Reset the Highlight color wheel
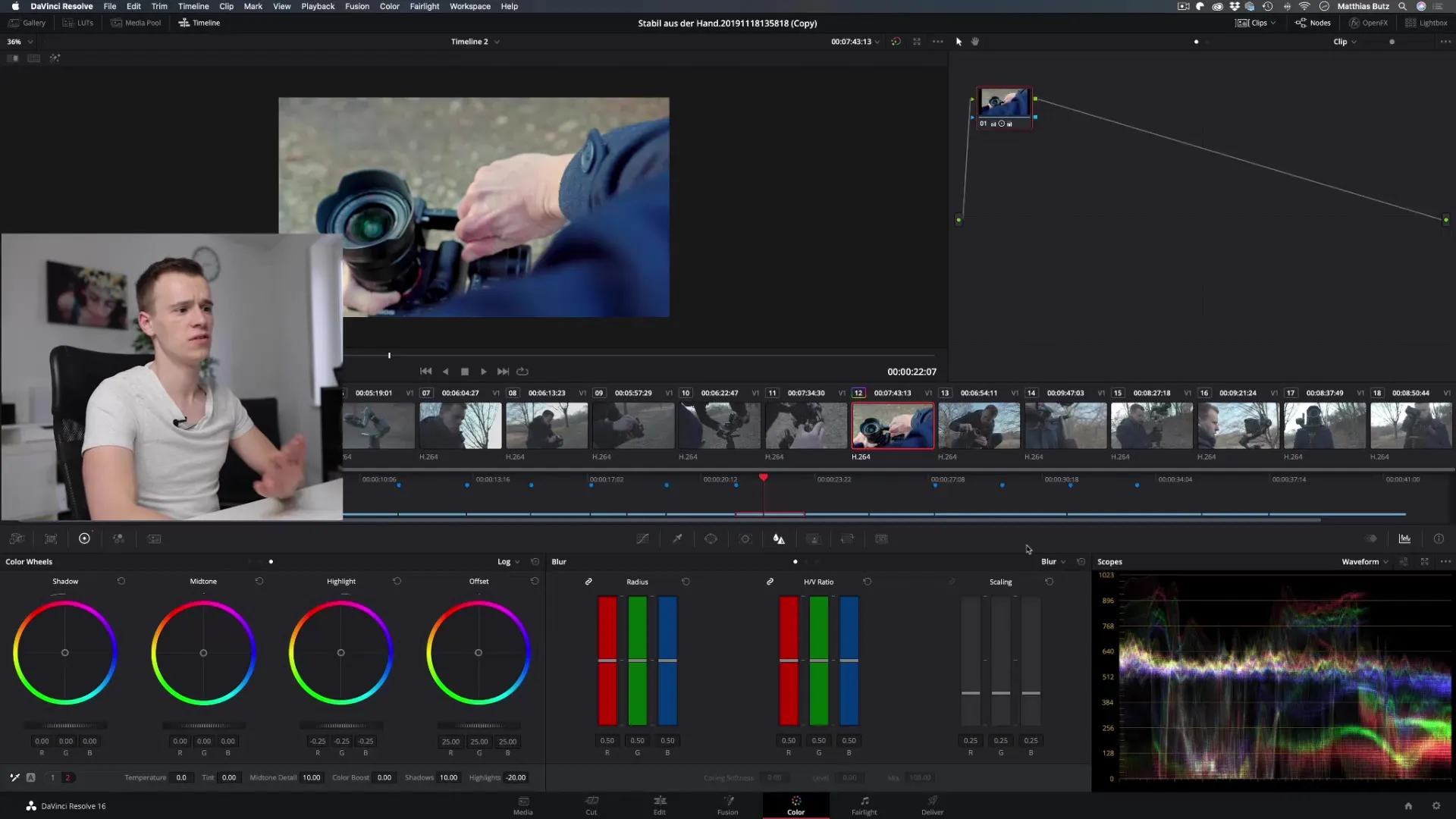 coord(397,581)
